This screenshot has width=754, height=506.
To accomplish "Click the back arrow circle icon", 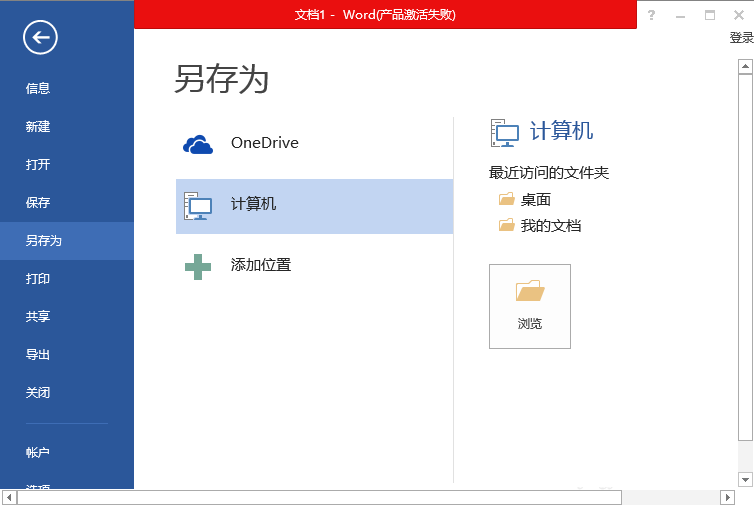I will point(40,38).
